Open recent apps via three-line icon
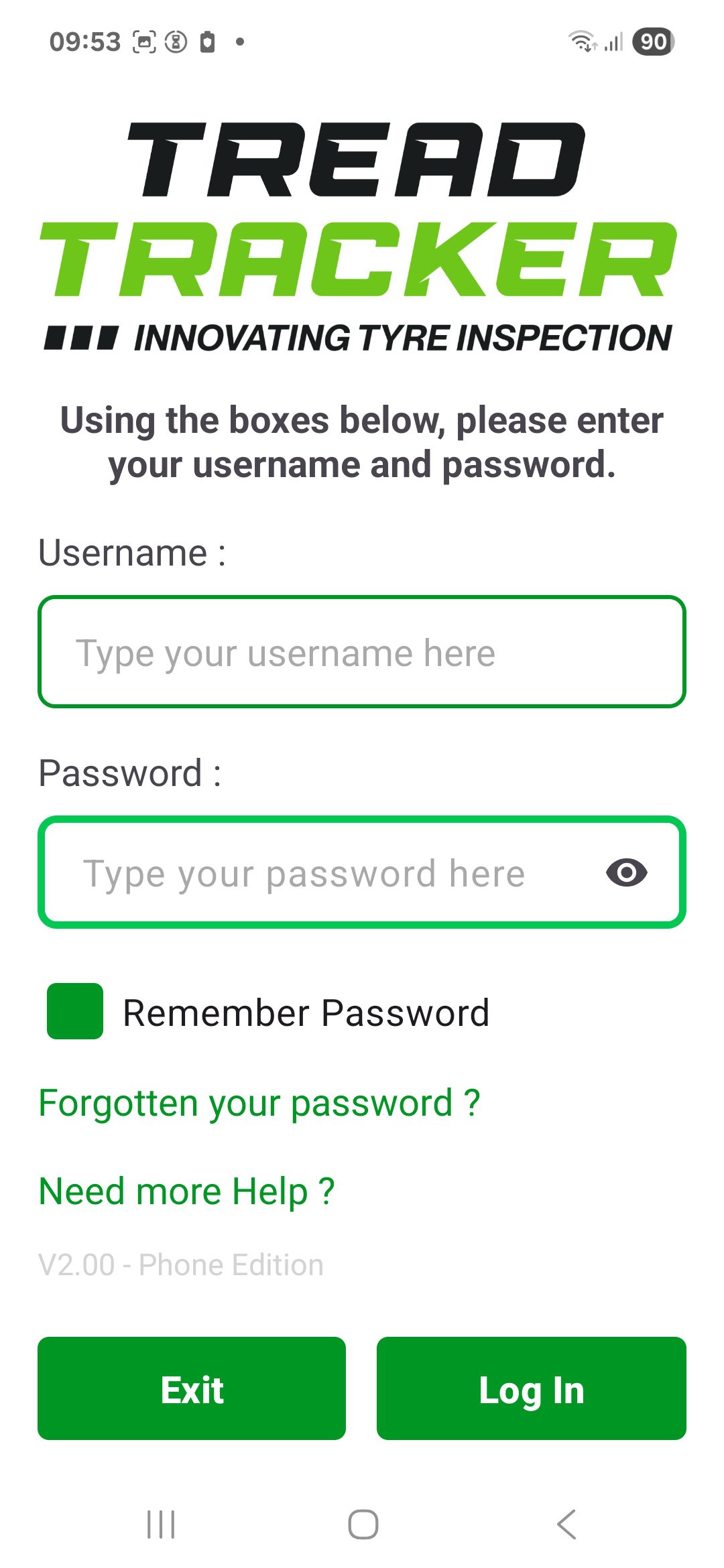 coord(161,1524)
